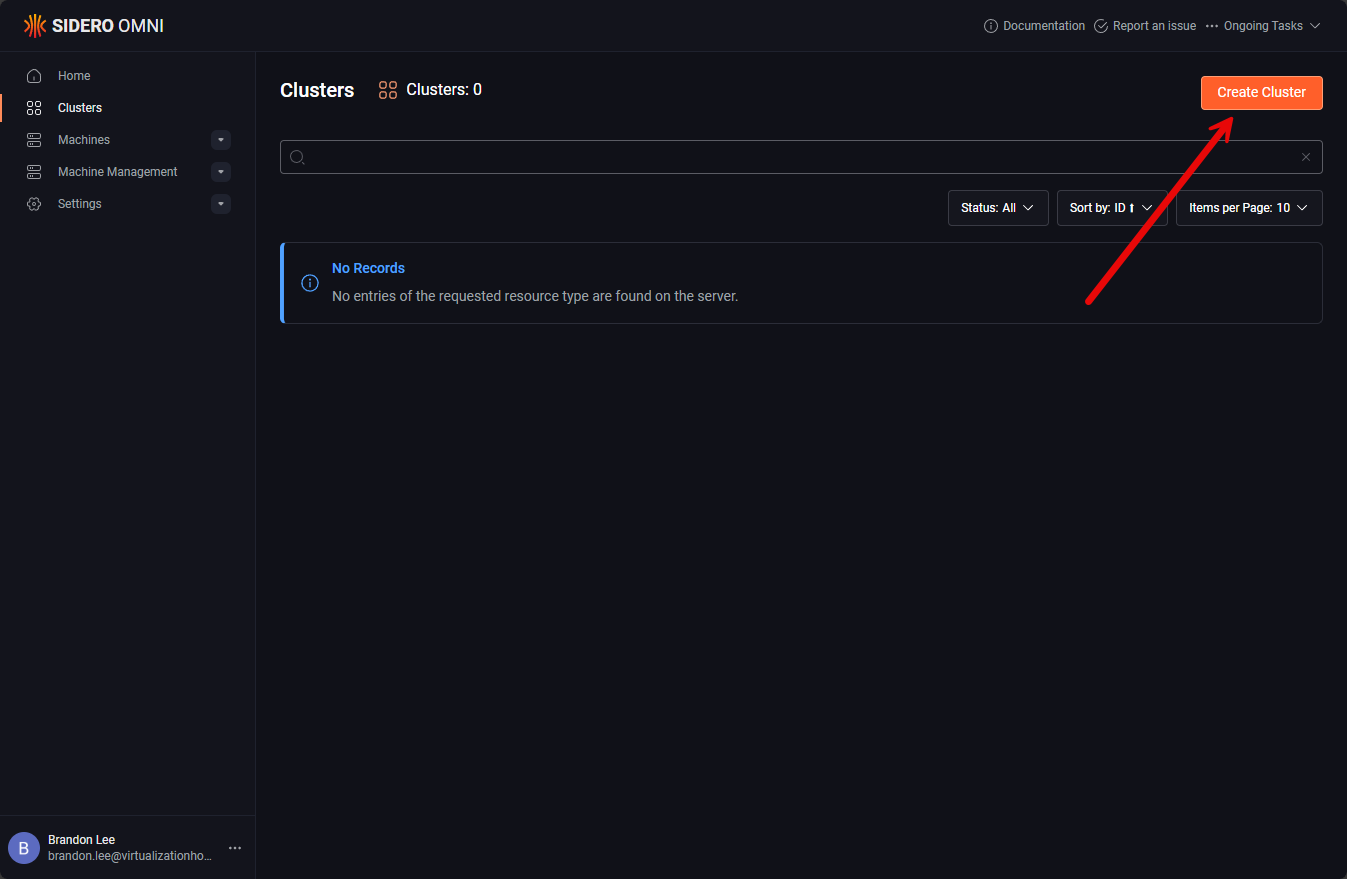Click the Documentation info icon
Viewport: 1347px width, 879px height.
click(x=991, y=26)
